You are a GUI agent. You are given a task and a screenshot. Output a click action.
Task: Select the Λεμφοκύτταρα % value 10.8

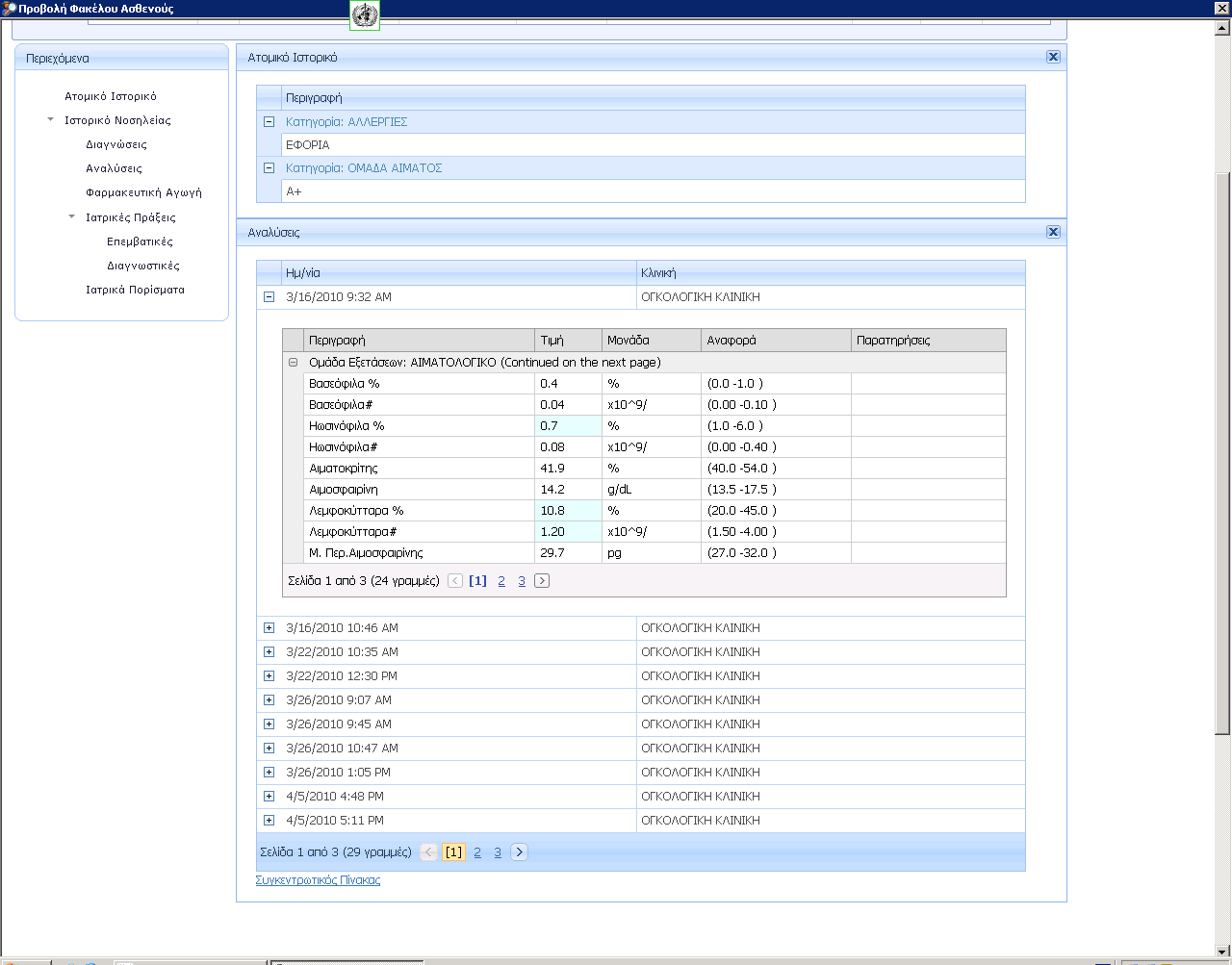(x=568, y=510)
